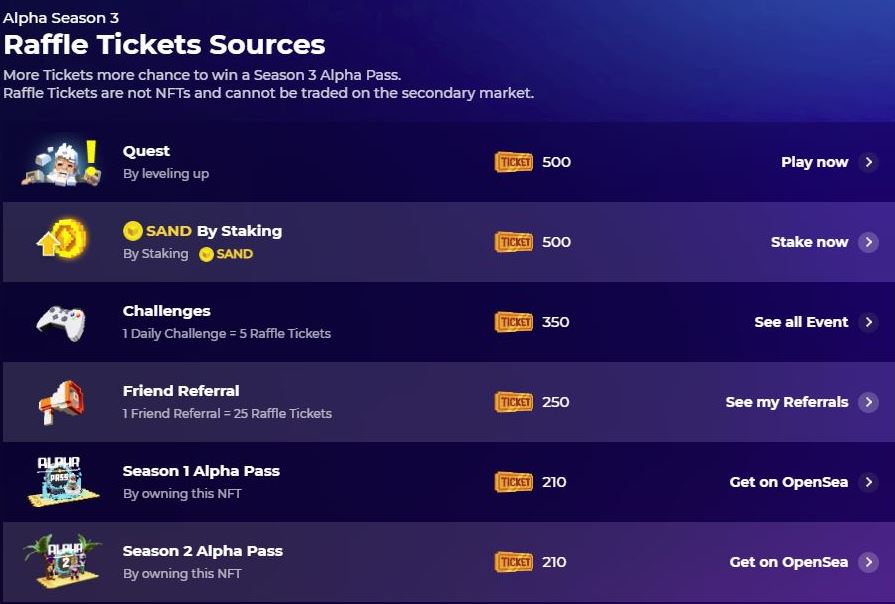The height and width of the screenshot is (604, 895).
Task: Open the Play now link
Action: [x=814, y=162]
